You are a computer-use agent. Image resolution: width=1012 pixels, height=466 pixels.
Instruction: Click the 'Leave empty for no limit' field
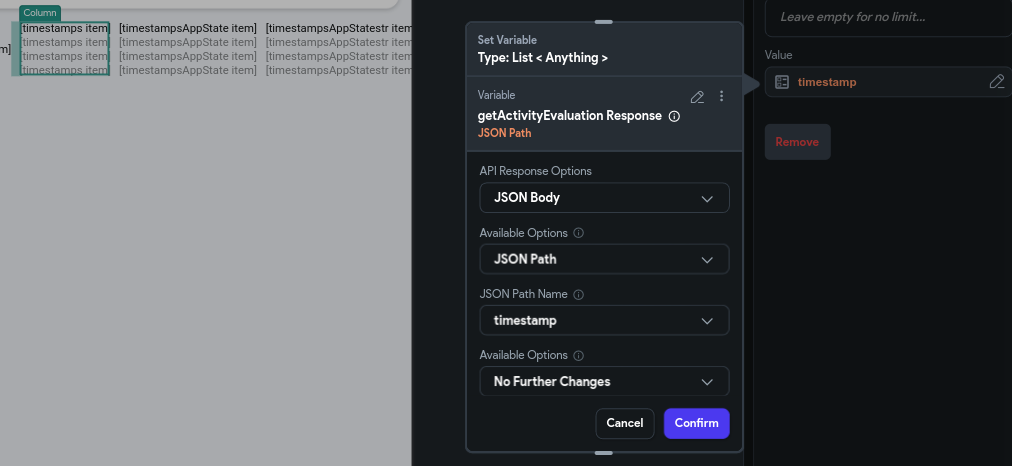888,17
